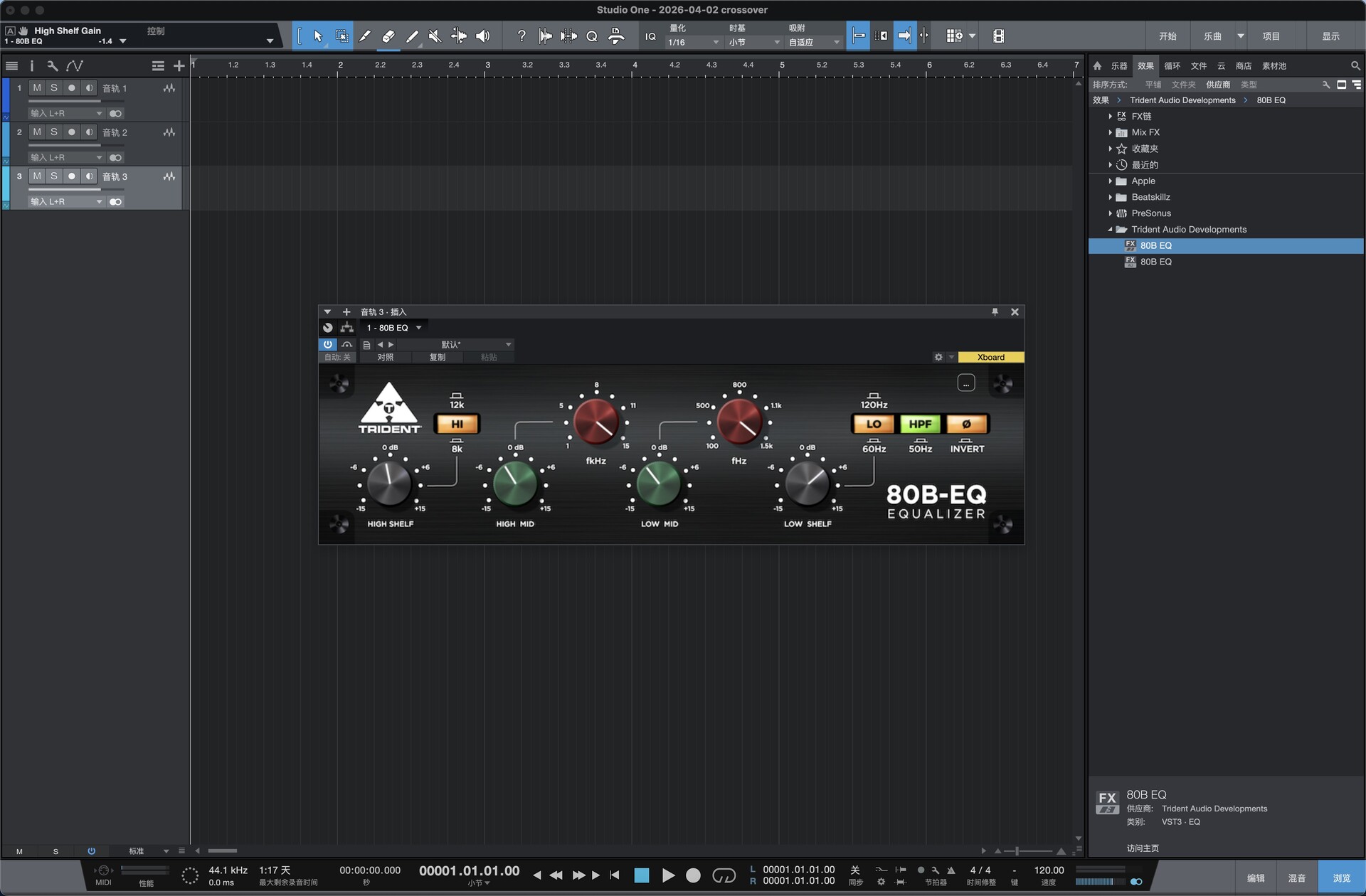Open the automation icon for 音轨 1
This screenshot has width=1366, height=896.
click(169, 88)
